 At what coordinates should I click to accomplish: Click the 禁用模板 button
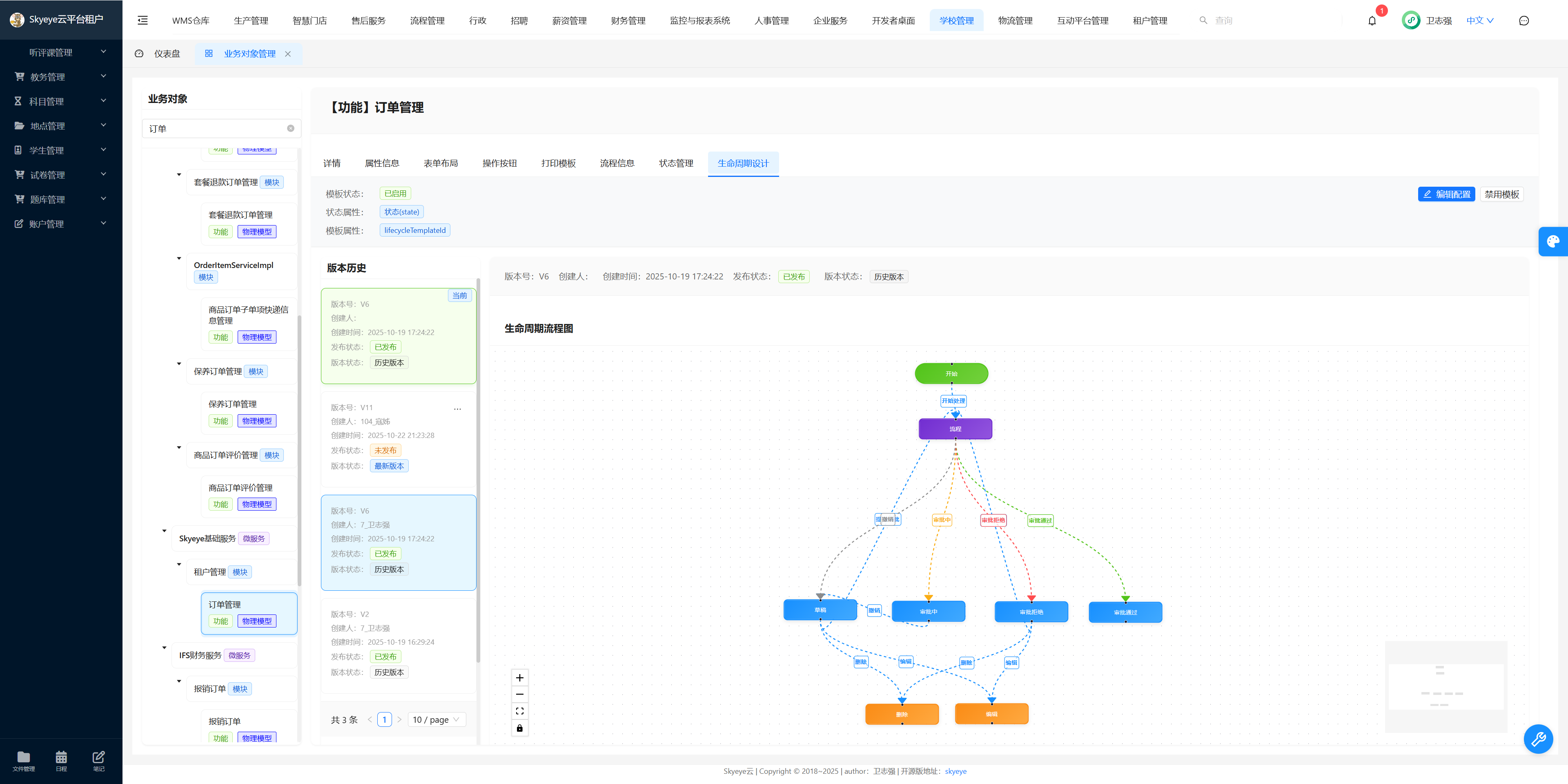[1501, 194]
